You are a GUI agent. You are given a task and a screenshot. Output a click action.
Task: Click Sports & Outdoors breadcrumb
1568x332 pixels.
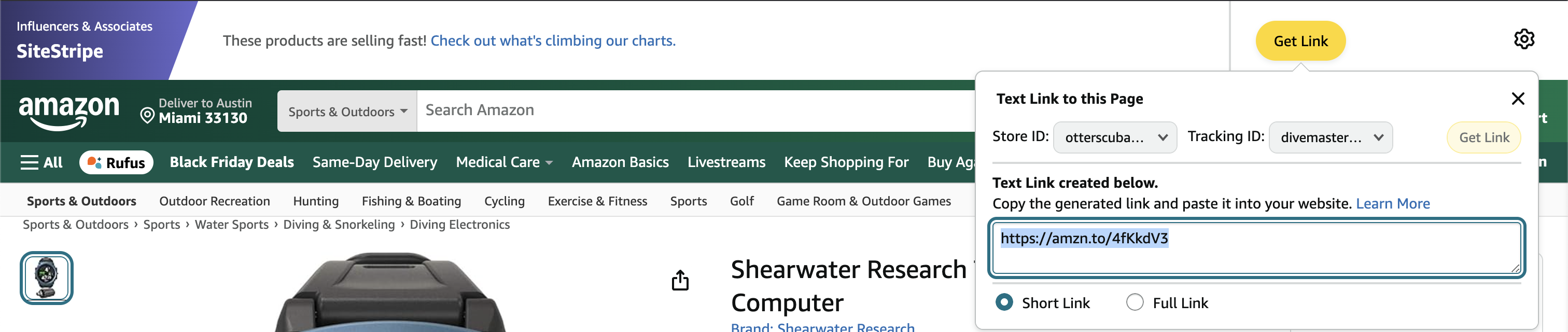(x=76, y=225)
